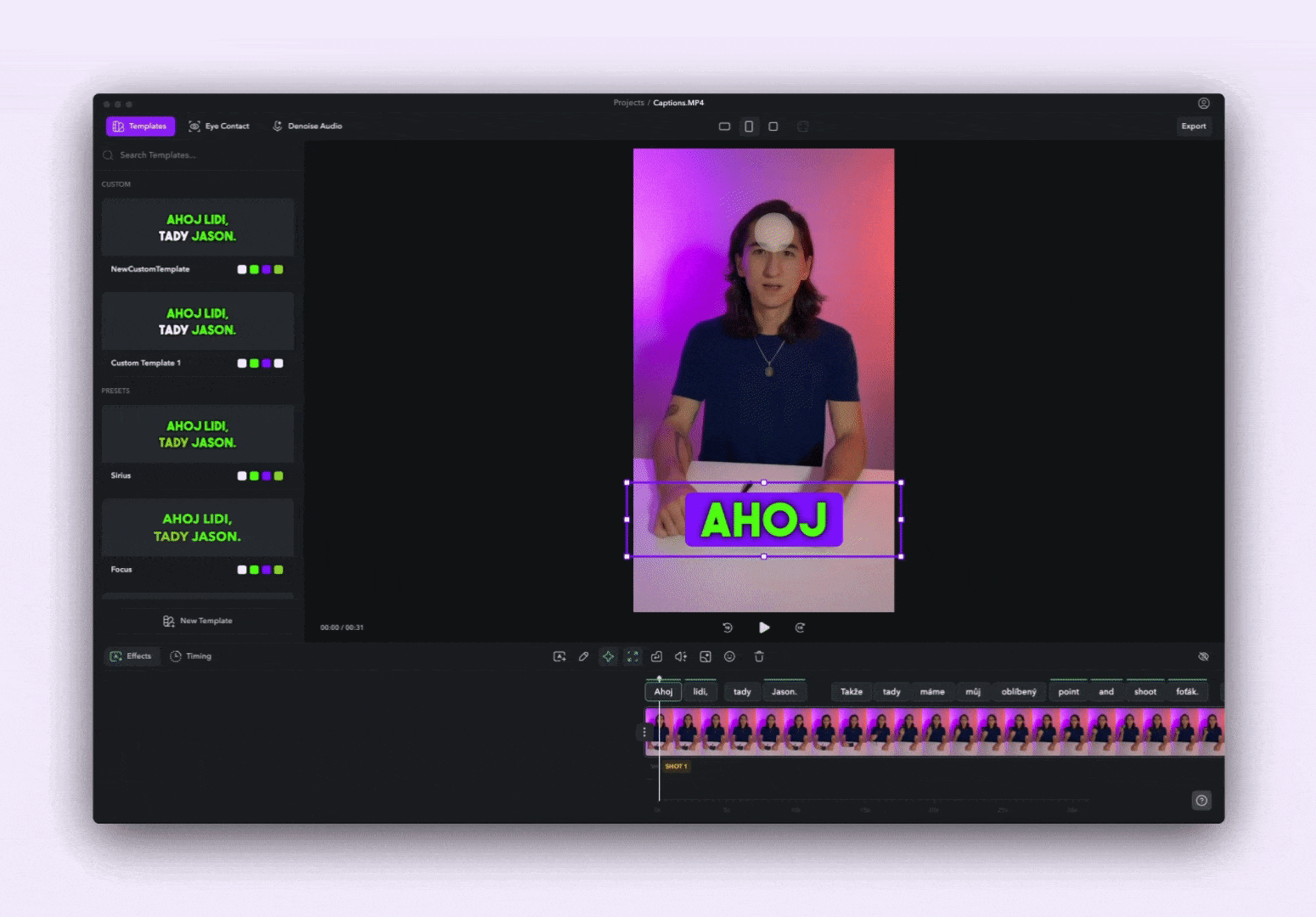Focus the Search Templates field
1316x917 pixels.
199,155
